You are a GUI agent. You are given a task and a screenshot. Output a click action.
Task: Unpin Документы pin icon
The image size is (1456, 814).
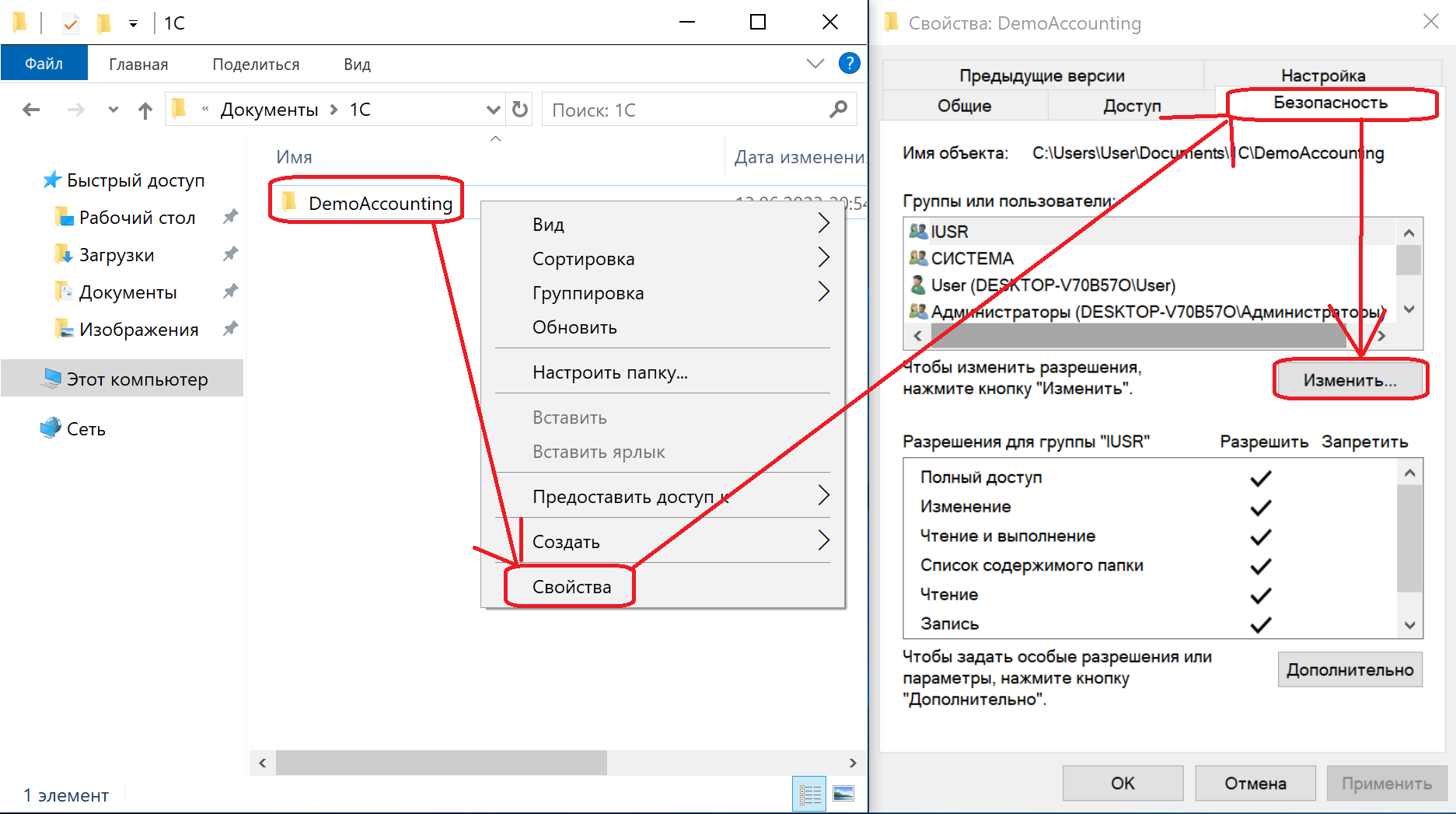click(230, 292)
